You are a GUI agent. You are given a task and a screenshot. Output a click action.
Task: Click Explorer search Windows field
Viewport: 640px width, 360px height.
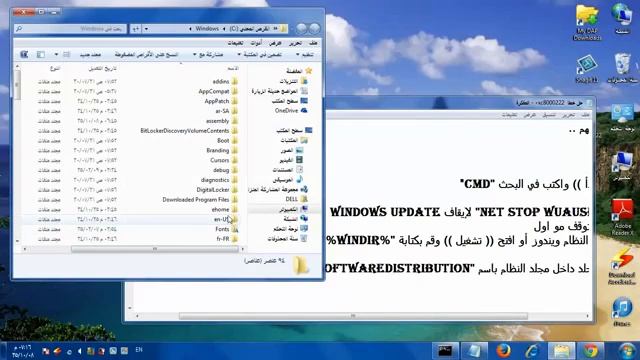(70, 29)
